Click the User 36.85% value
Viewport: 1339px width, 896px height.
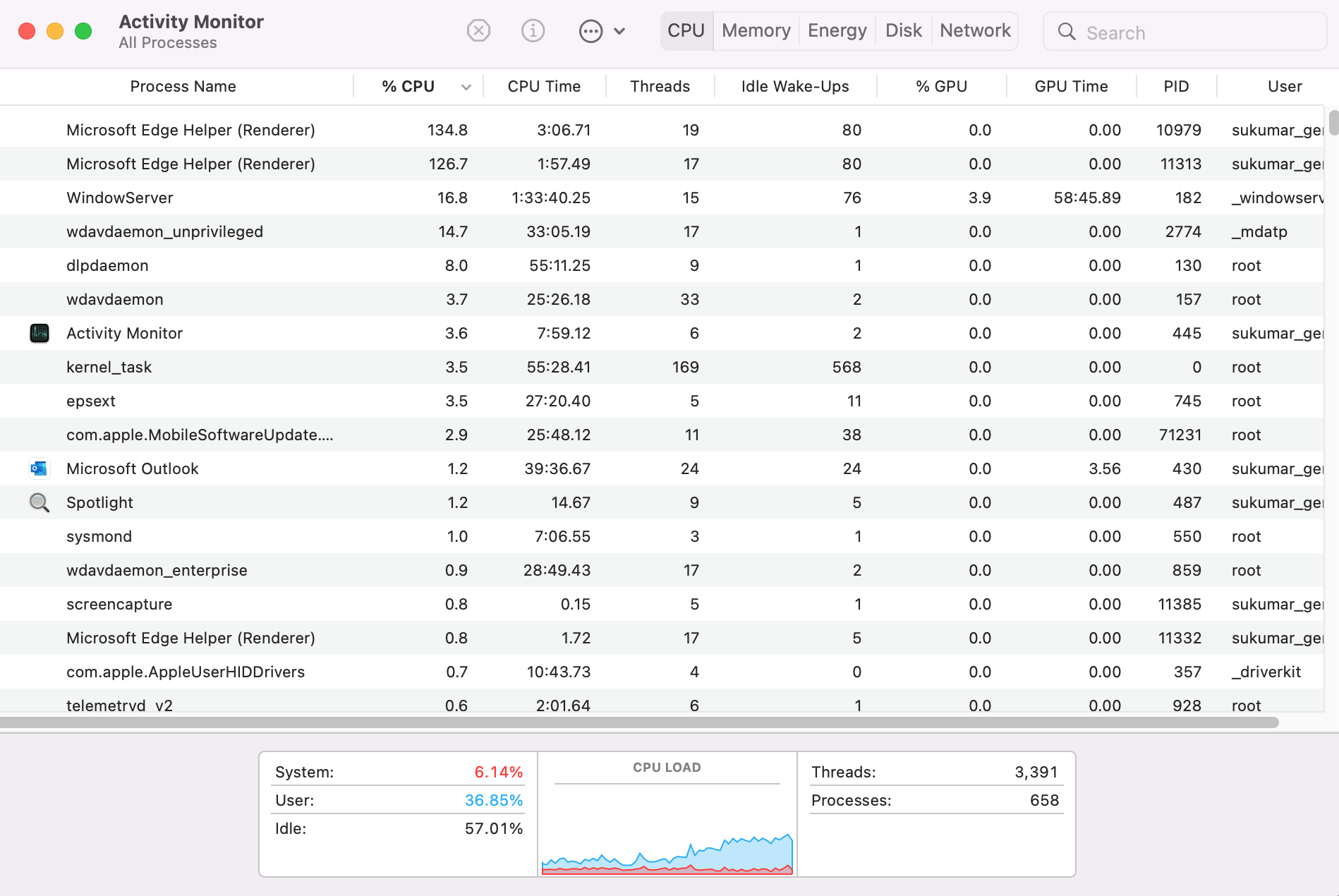[494, 800]
